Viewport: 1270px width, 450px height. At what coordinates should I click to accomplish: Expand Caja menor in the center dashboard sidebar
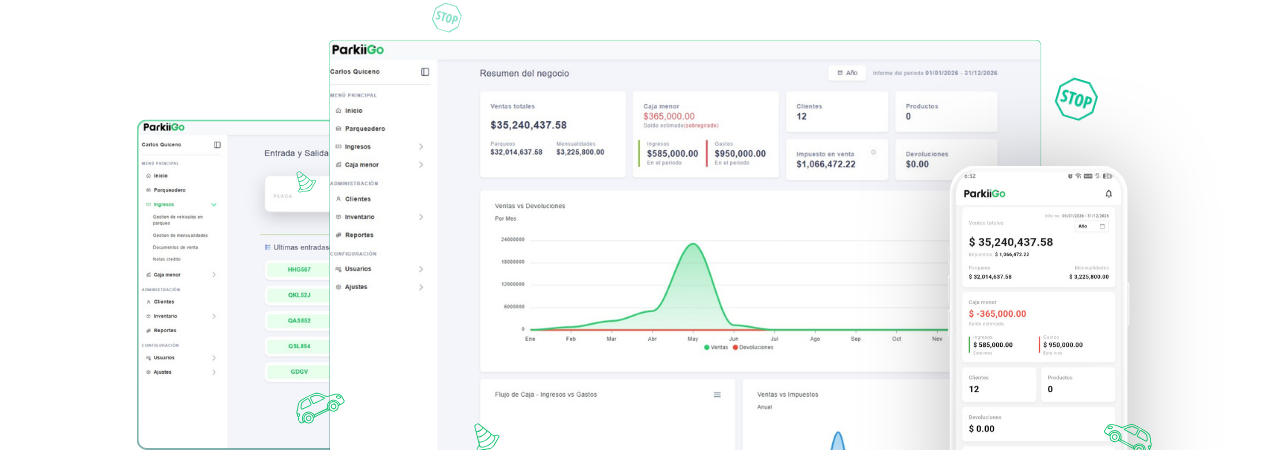421,165
